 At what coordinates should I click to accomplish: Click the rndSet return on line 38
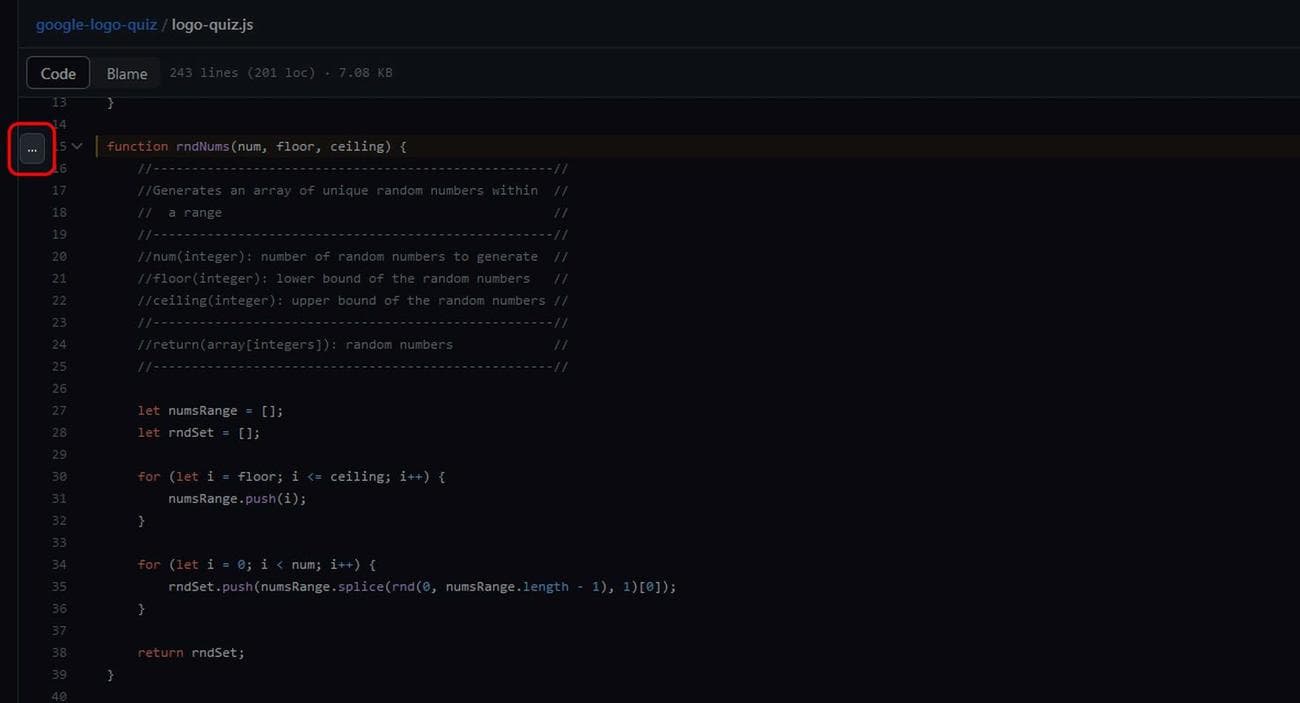coord(218,652)
